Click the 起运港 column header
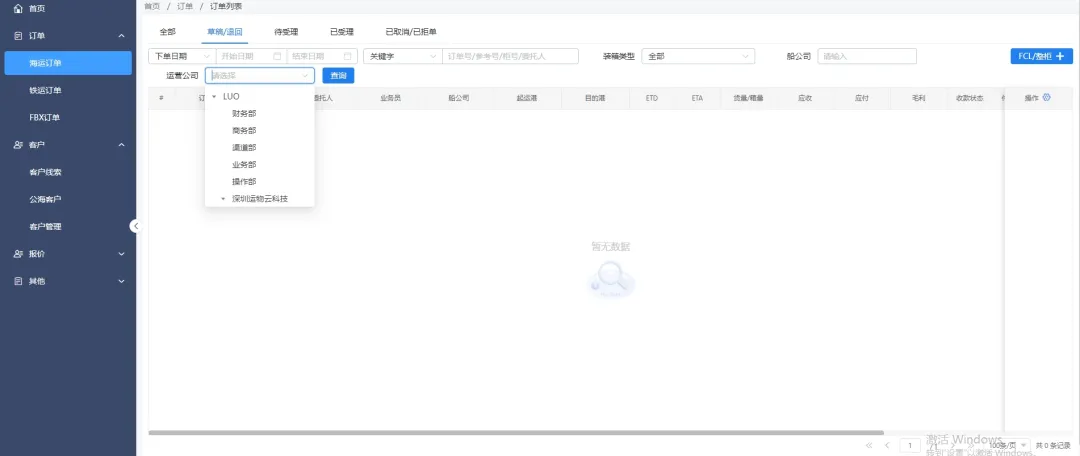The height and width of the screenshot is (456, 1080). tap(527, 99)
